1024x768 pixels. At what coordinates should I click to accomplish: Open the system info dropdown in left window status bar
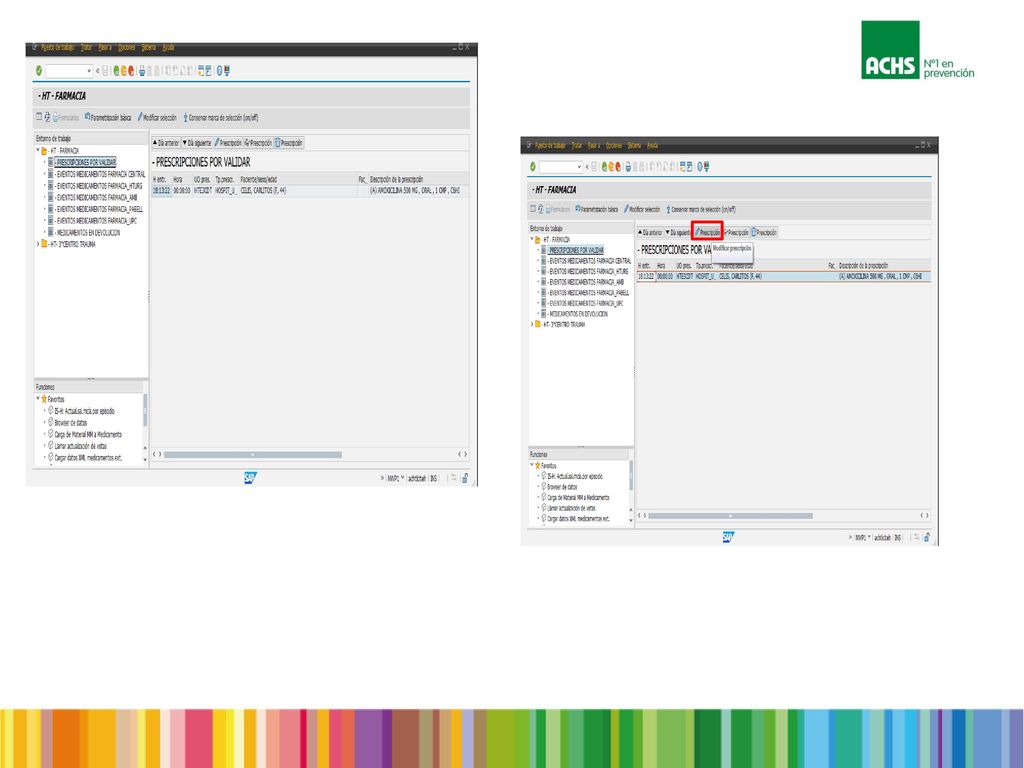point(403,479)
